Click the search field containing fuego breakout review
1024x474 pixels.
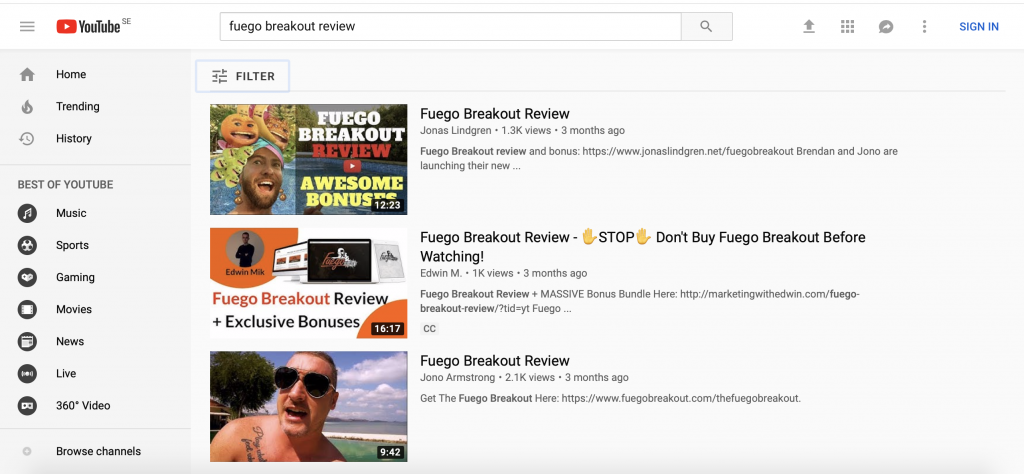point(450,27)
